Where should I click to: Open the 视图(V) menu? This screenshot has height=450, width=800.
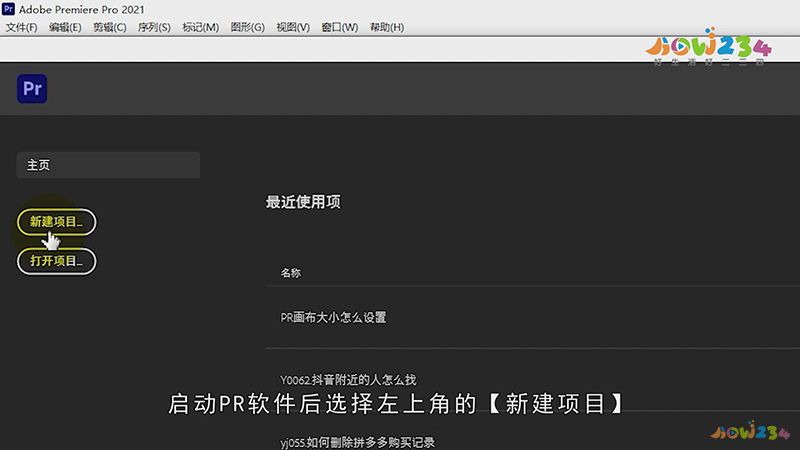(293, 27)
